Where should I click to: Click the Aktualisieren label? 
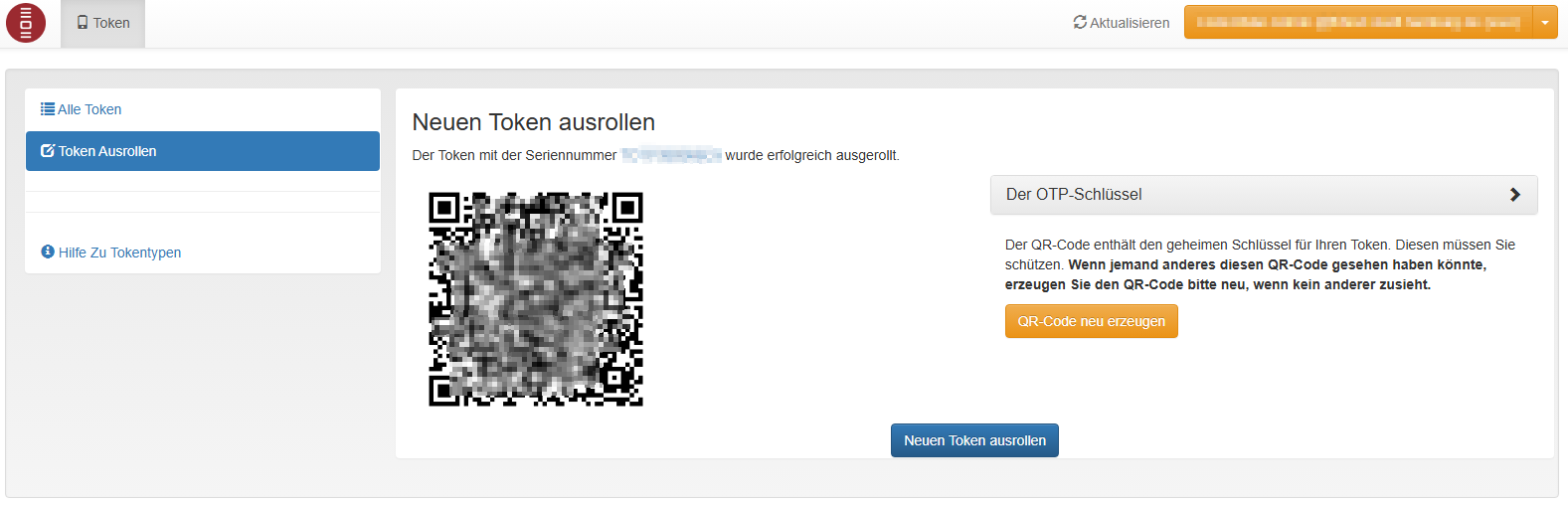(x=1130, y=23)
